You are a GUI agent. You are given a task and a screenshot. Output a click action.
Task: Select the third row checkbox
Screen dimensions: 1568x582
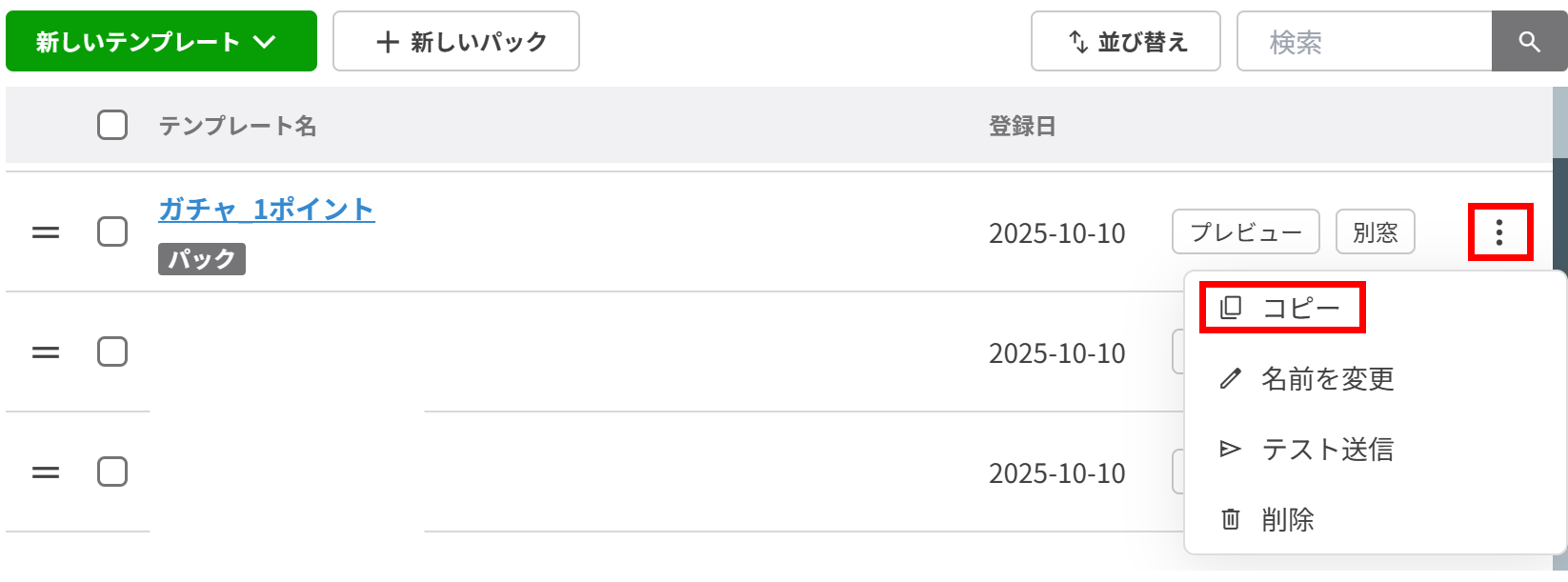coord(112,472)
